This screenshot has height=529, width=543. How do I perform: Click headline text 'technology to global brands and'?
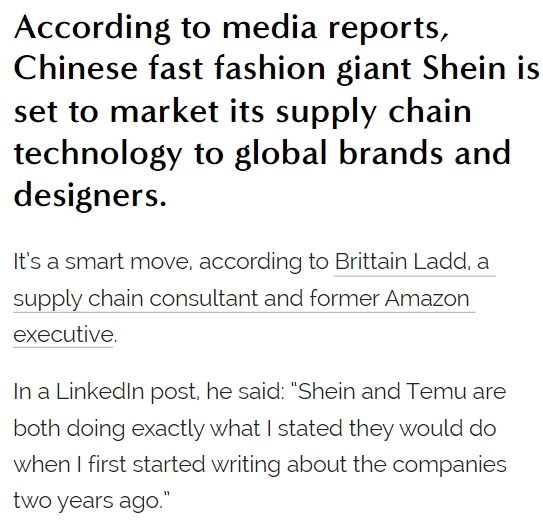(x=262, y=154)
